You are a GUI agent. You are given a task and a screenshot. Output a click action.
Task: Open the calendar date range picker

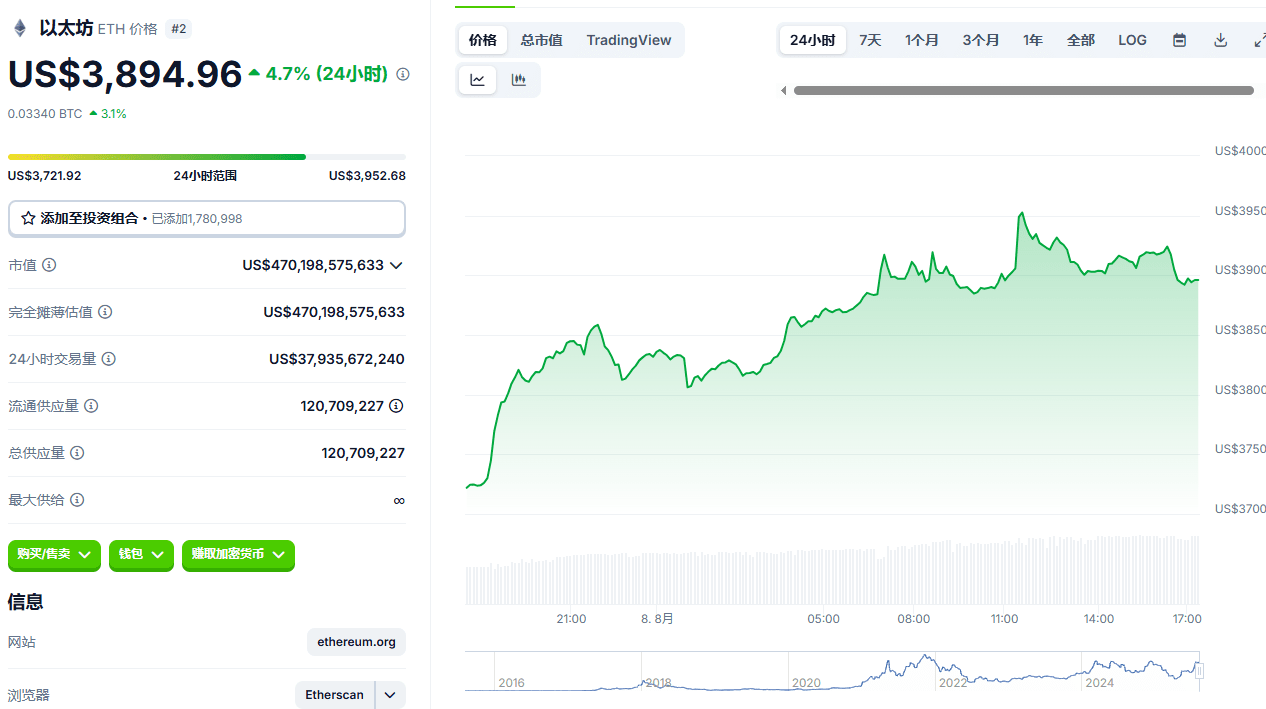[x=1180, y=40]
